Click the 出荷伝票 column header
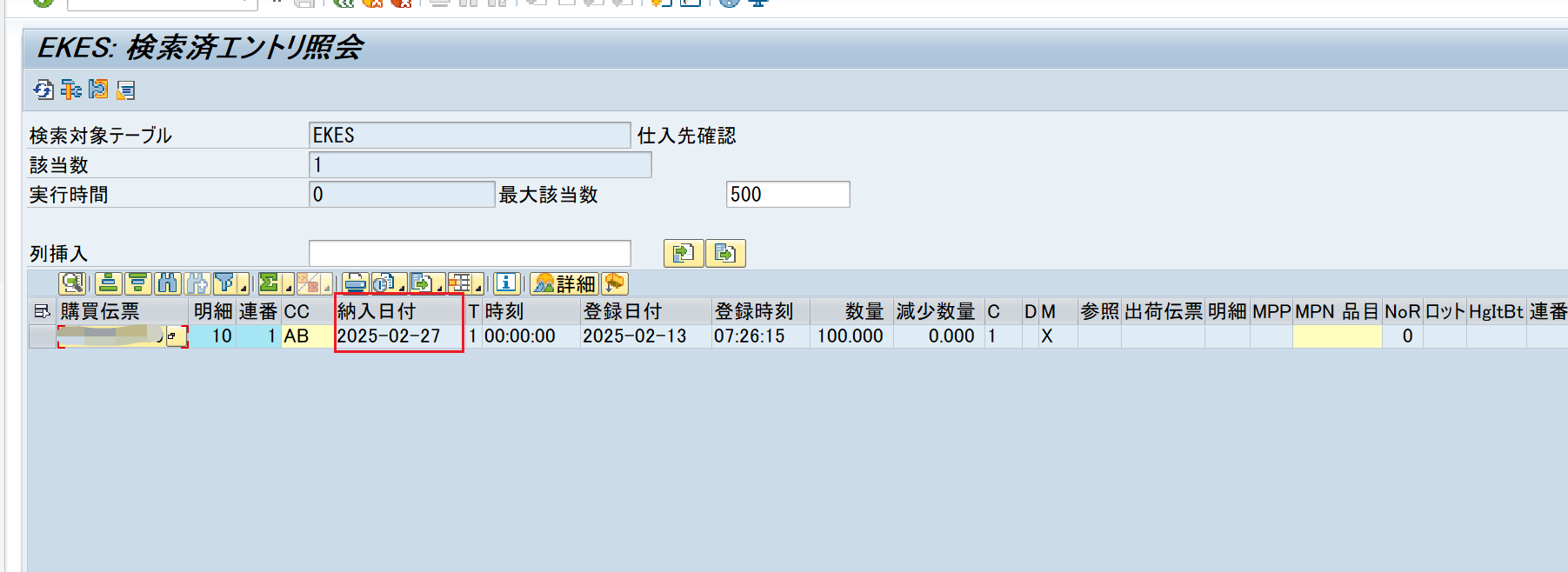Screen dimensions: 1568x572 1163,311
